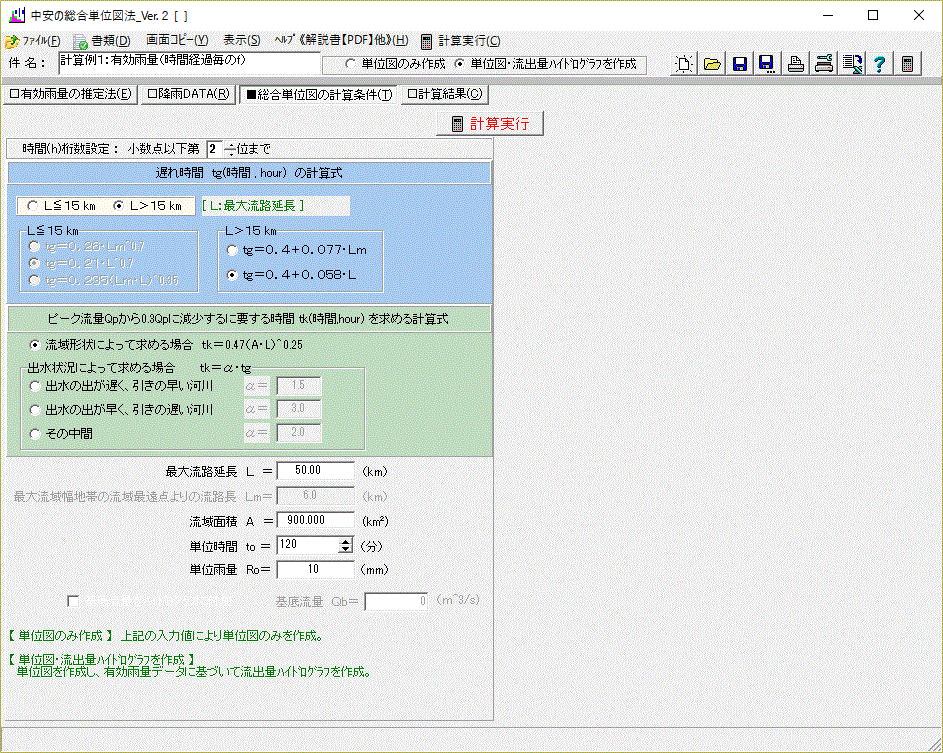Open the 表示 menu
Screen dimensions: 943x753
click(x=239, y=40)
